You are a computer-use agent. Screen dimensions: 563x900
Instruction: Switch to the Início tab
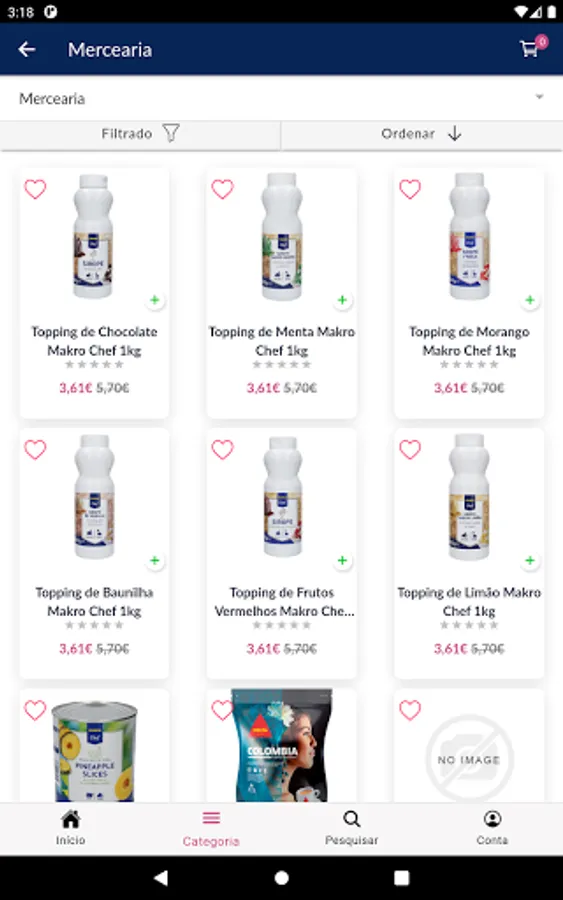71,828
